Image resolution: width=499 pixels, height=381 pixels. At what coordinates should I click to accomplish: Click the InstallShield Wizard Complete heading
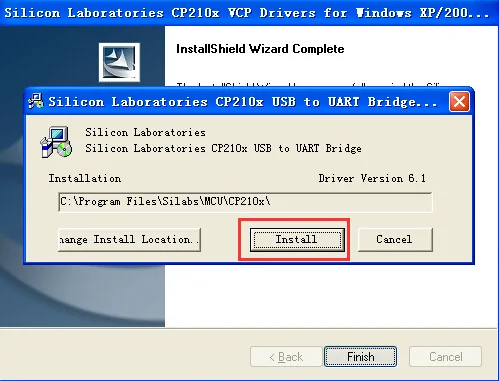coord(260,49)
